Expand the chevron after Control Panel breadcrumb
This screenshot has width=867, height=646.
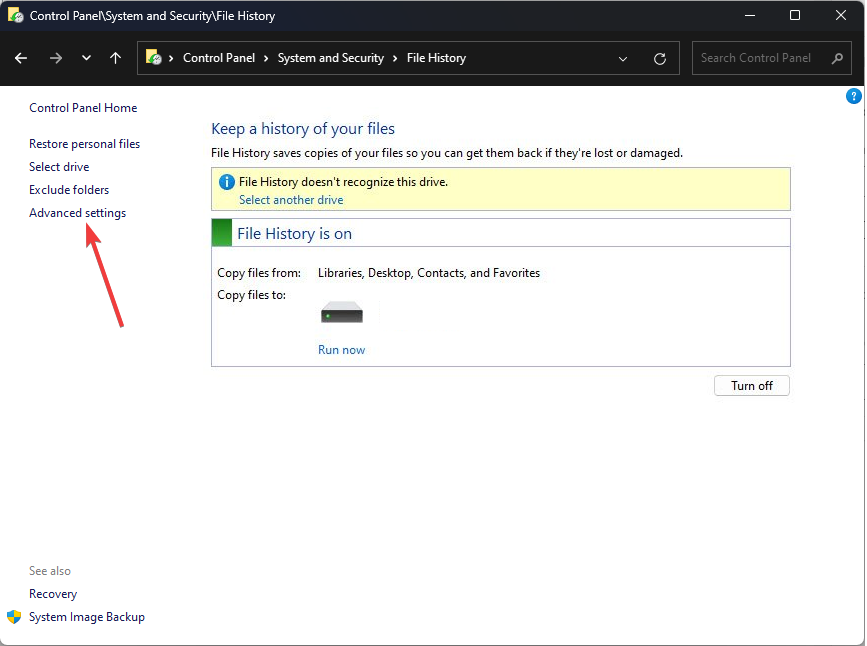(266, 58)
